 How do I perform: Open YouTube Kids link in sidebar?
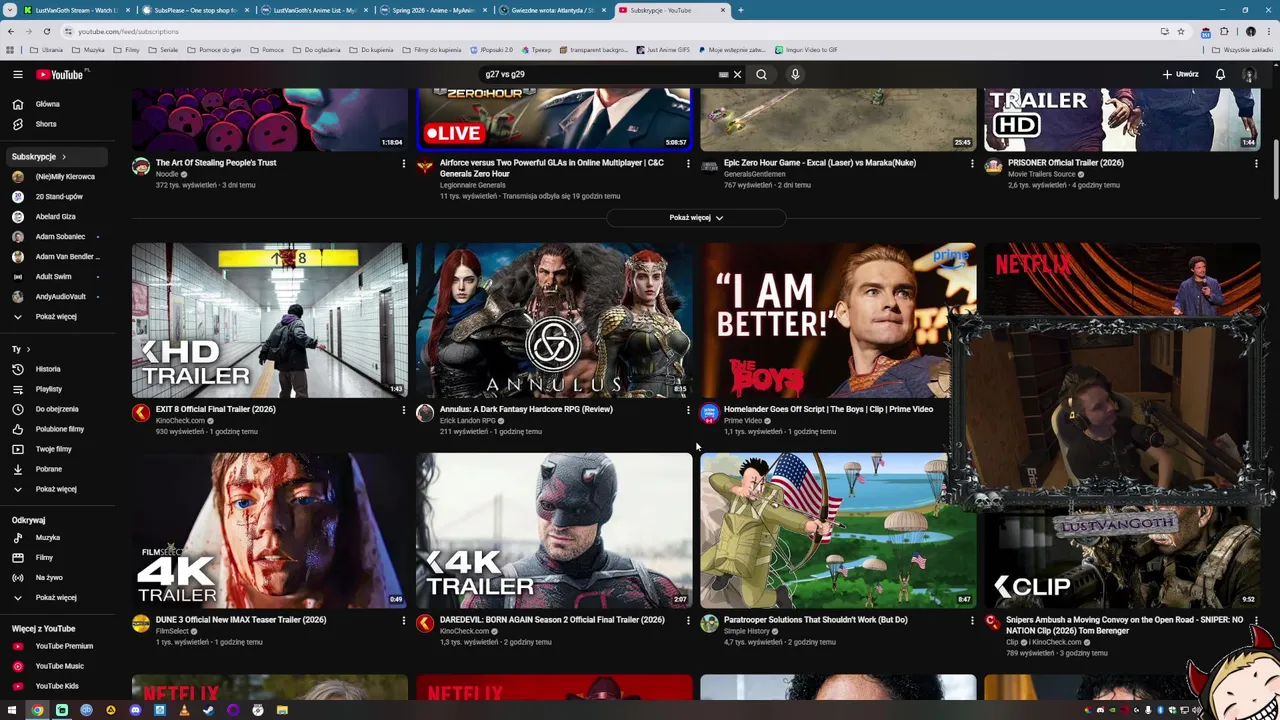point(56,686)
